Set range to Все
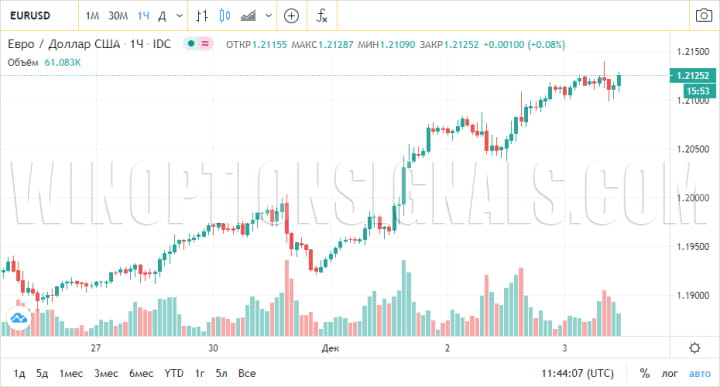 [247, 373]
